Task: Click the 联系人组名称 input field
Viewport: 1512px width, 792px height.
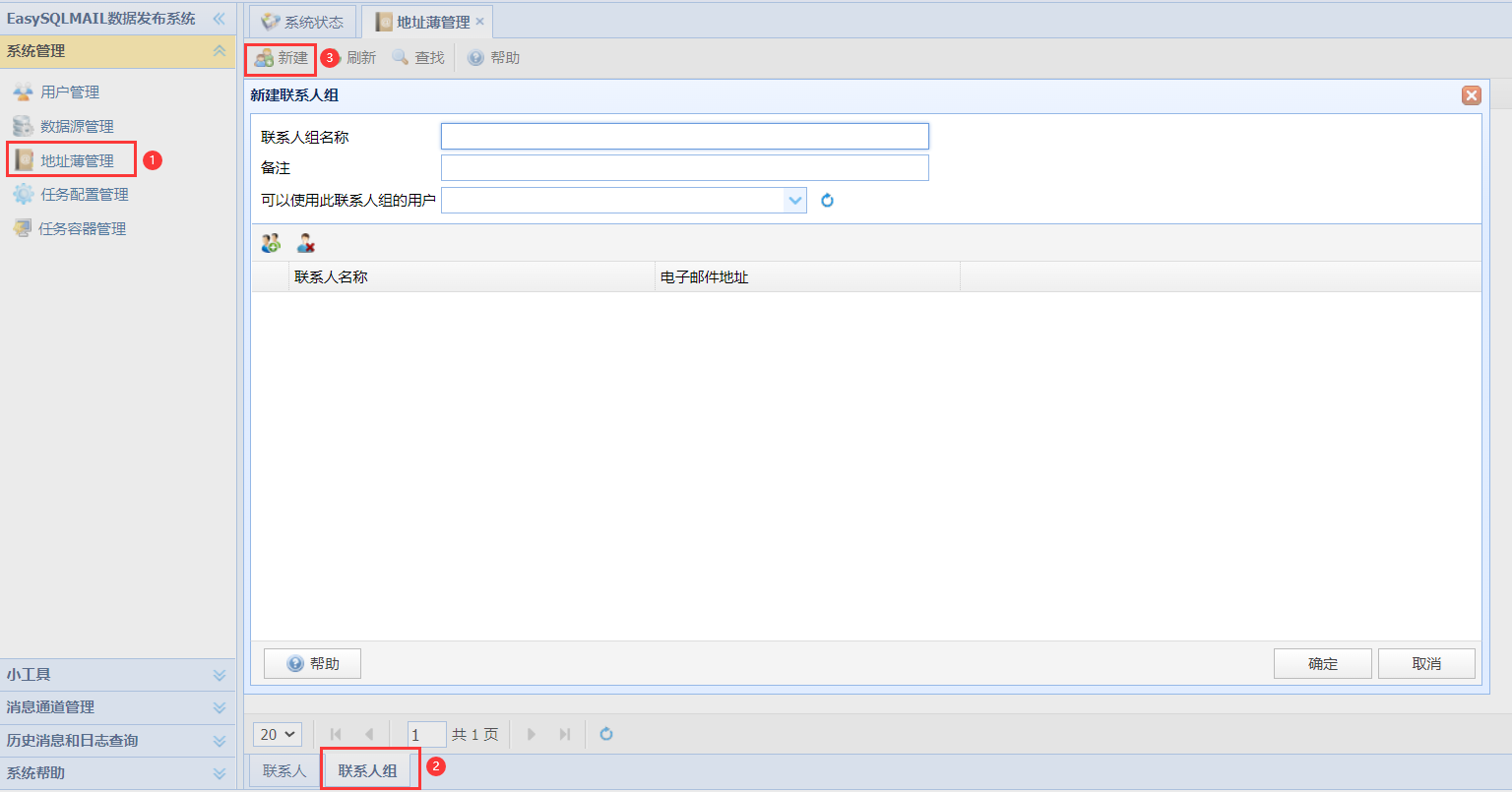Action: coord(685,137)
